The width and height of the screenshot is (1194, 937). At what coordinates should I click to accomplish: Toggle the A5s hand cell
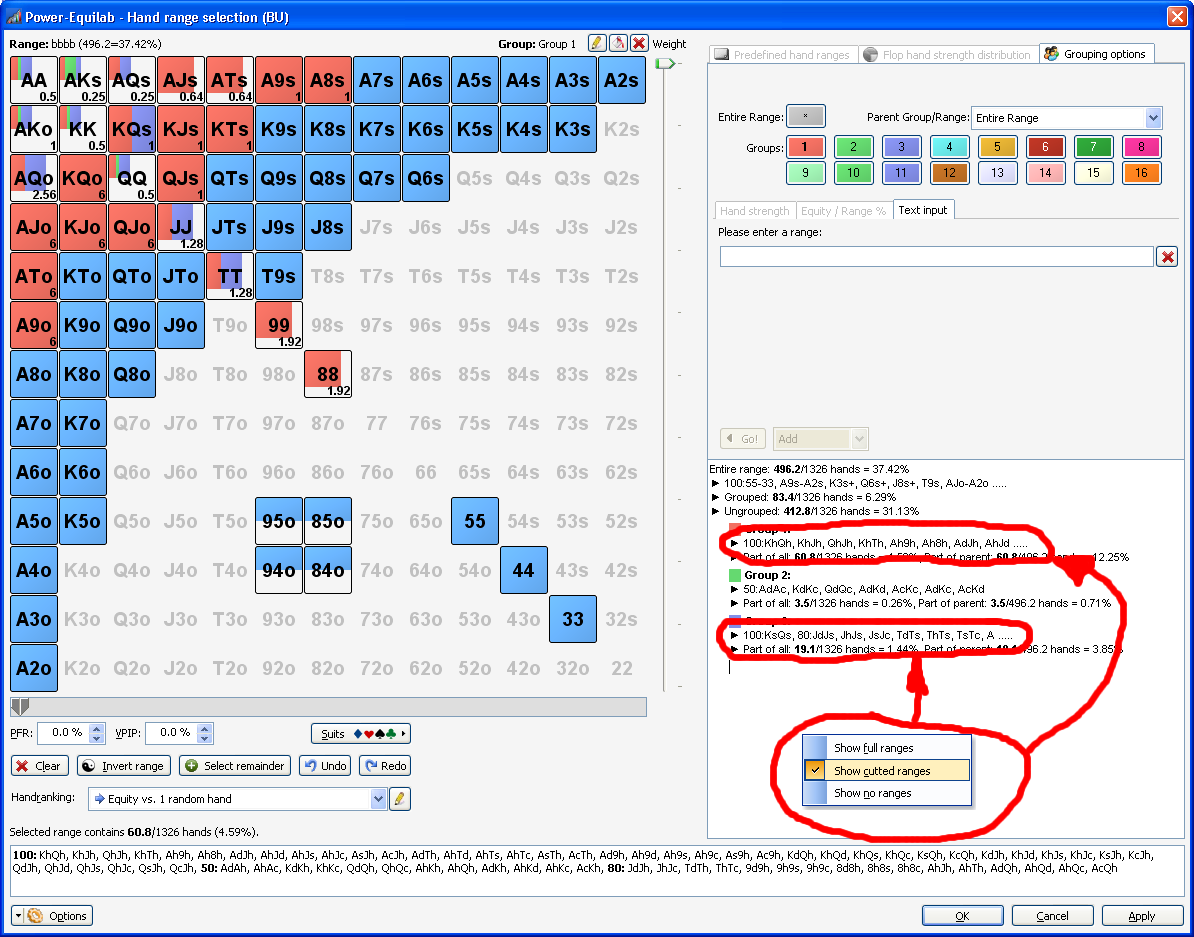tap(474, 80)
